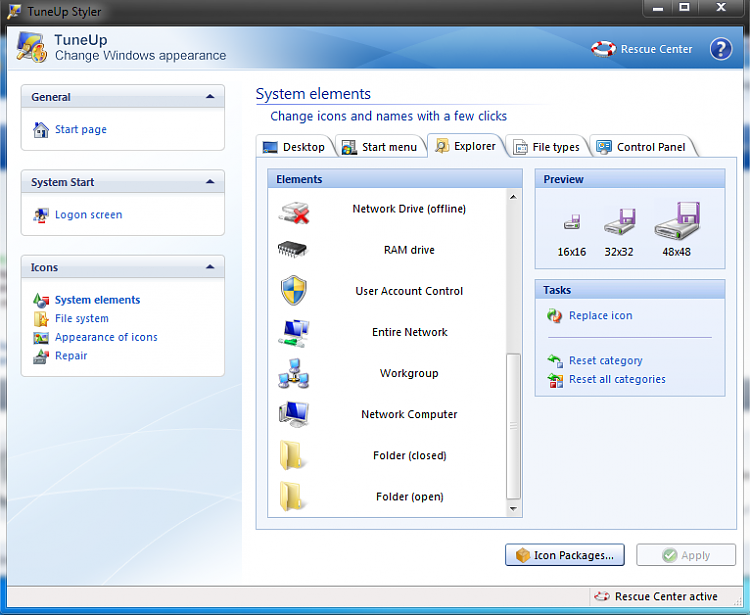
Task: Select the "Folder (open)" label
Action: coord(409,497)
